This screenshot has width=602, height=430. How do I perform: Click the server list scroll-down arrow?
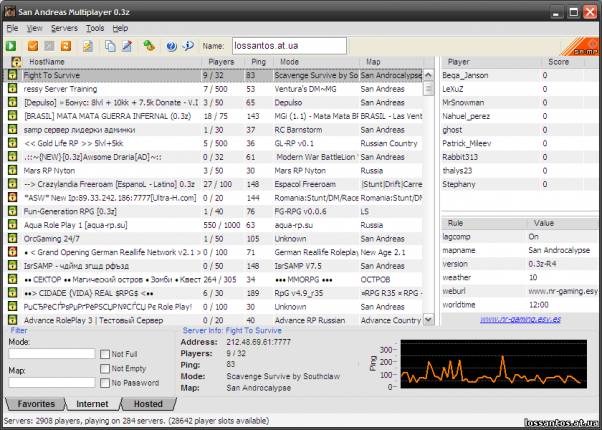(428, 320)
